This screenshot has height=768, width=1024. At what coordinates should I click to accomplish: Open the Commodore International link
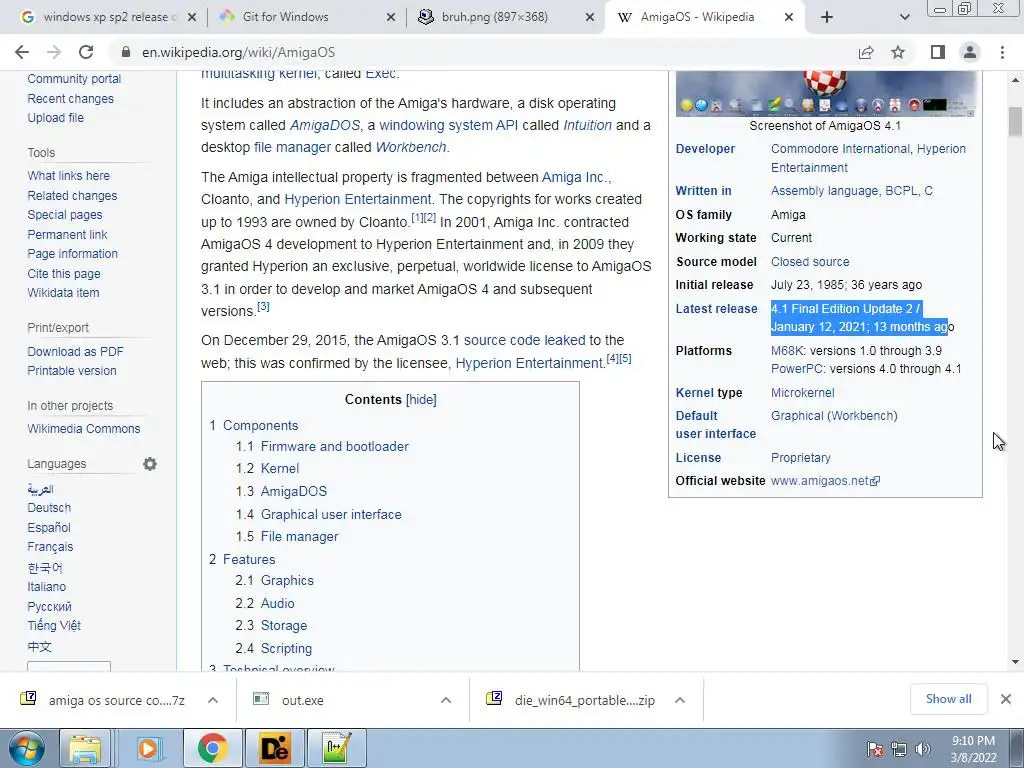pos(840,149)
